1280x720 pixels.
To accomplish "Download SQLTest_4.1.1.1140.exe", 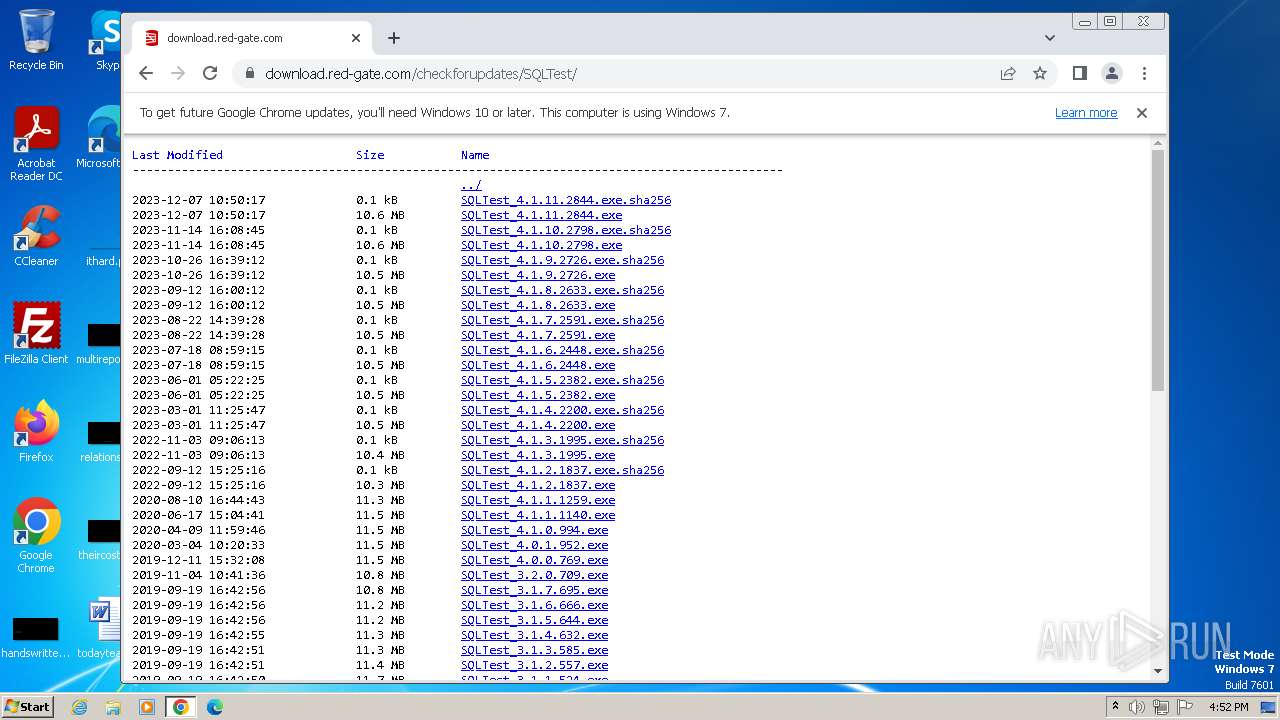I will point(538,515).
